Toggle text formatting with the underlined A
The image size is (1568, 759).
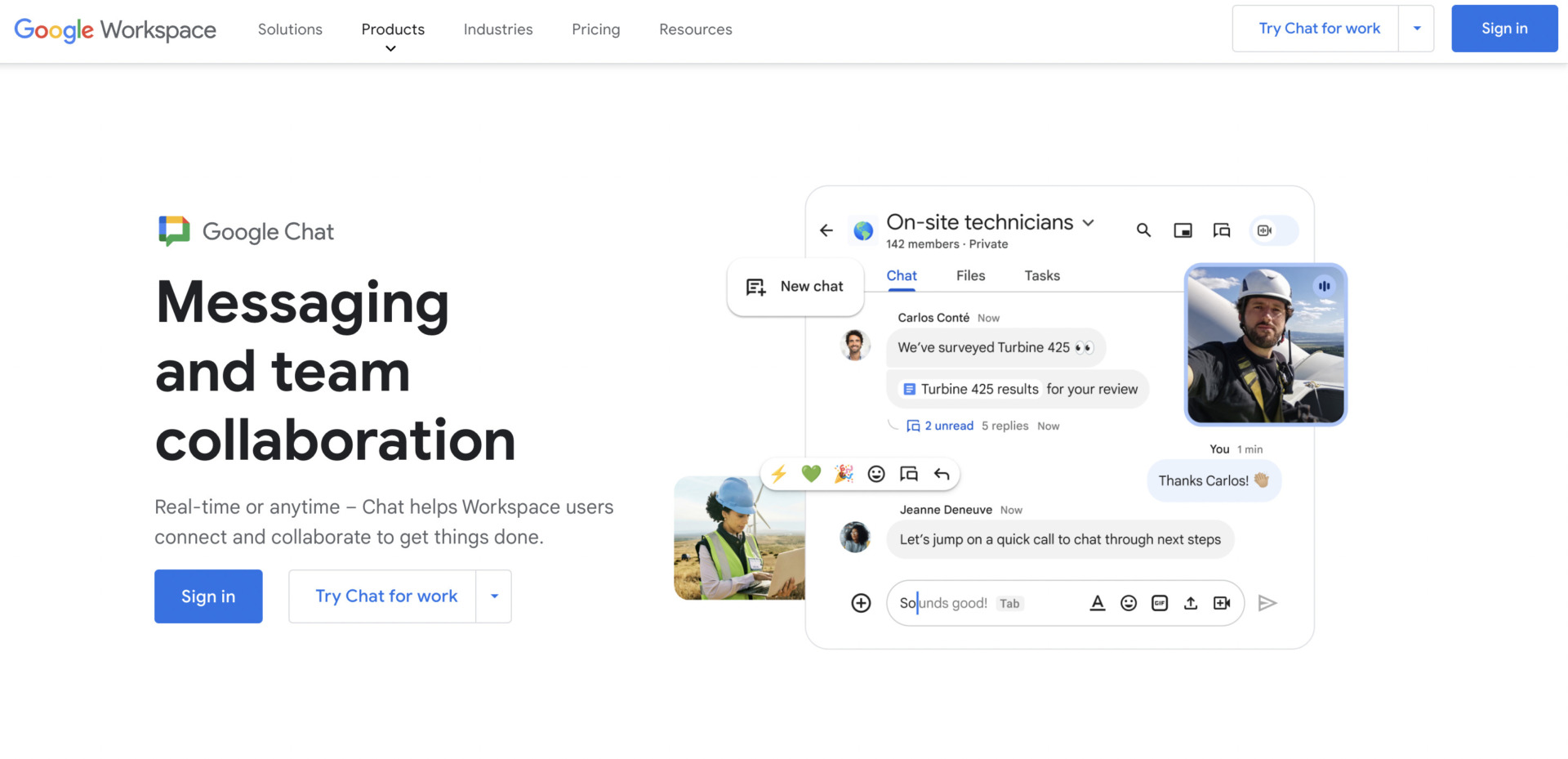click(x=1098, y=603)
